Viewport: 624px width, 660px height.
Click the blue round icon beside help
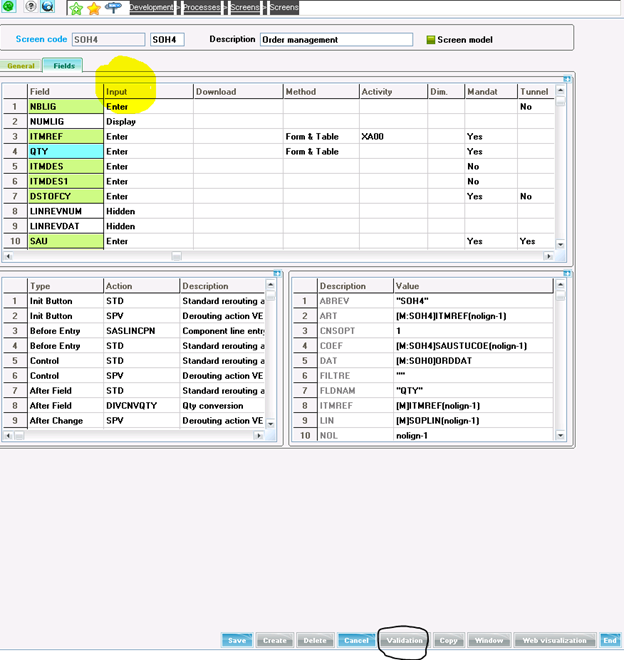tap(47, 7)
